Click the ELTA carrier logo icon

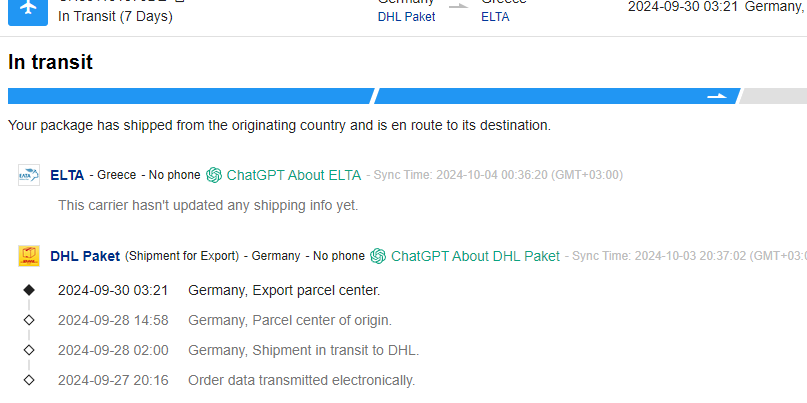pyautogui.click(x=29, y=175)
